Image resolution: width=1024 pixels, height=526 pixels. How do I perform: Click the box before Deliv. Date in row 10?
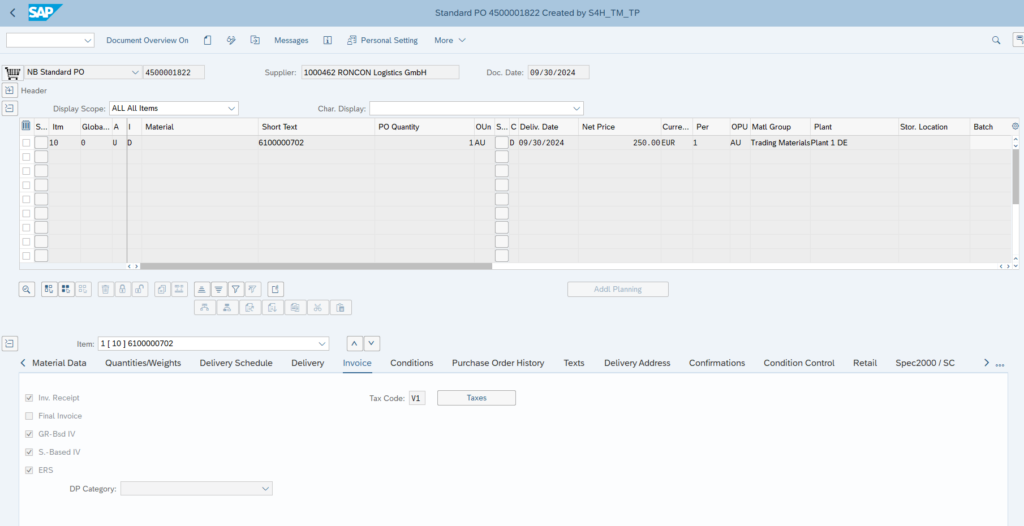(502, 142)
